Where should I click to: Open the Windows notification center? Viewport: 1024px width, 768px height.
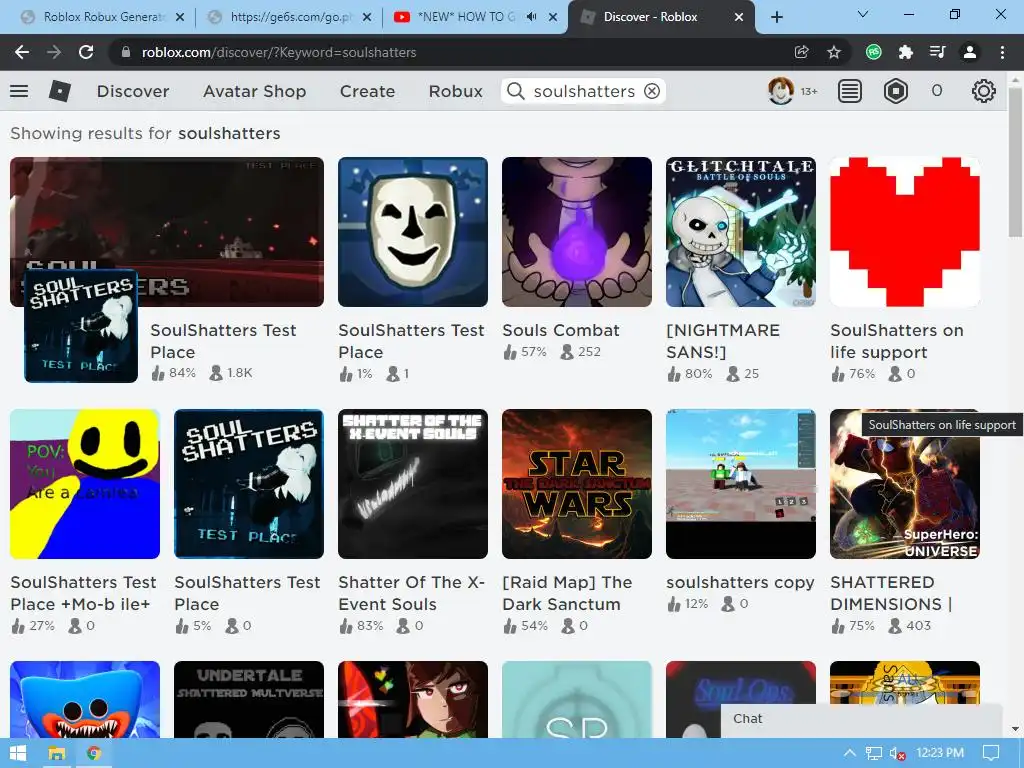tap(991, 753)
